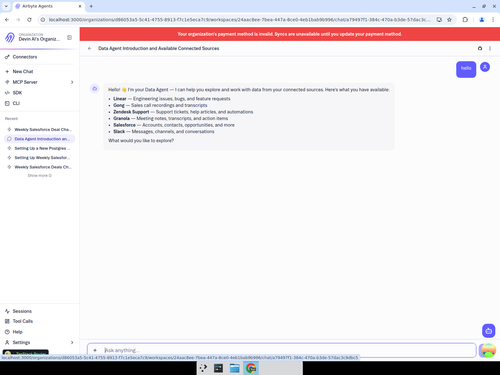The width and height of the screenshot is (500, 375).
Task: Click browser back button
Action: tap(7, 20)
